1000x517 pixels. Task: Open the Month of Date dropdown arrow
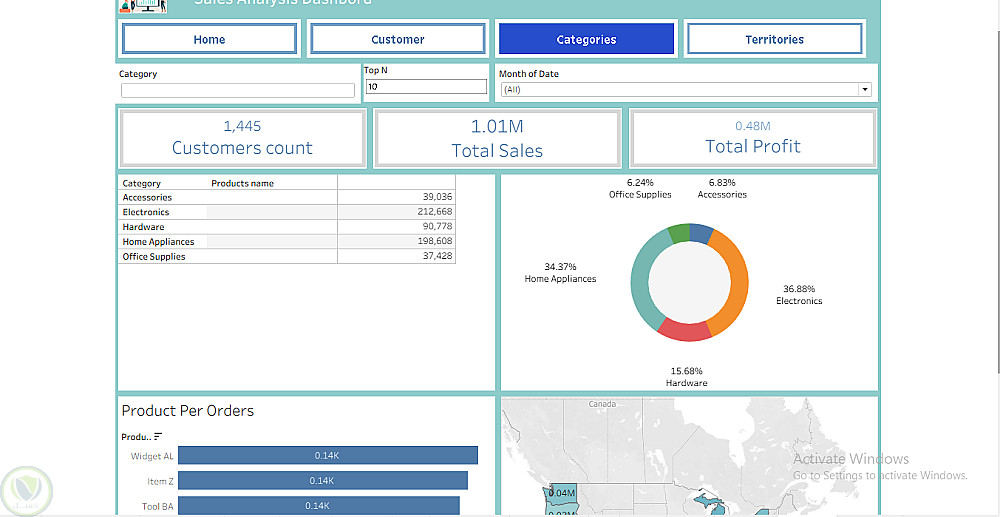point(865,89)
